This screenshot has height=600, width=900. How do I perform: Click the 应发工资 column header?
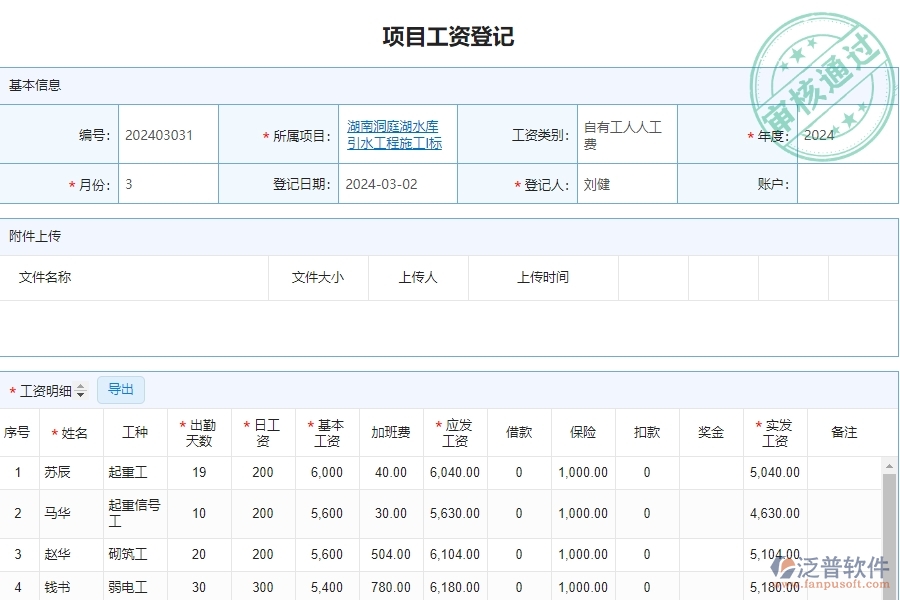pyautogui.click(x=455, y=432)
